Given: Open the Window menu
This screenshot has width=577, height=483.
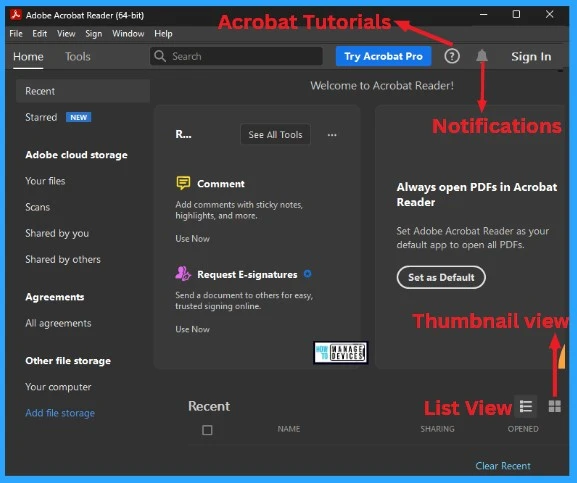Looking at the screenshot, I should tap(128, 33).
